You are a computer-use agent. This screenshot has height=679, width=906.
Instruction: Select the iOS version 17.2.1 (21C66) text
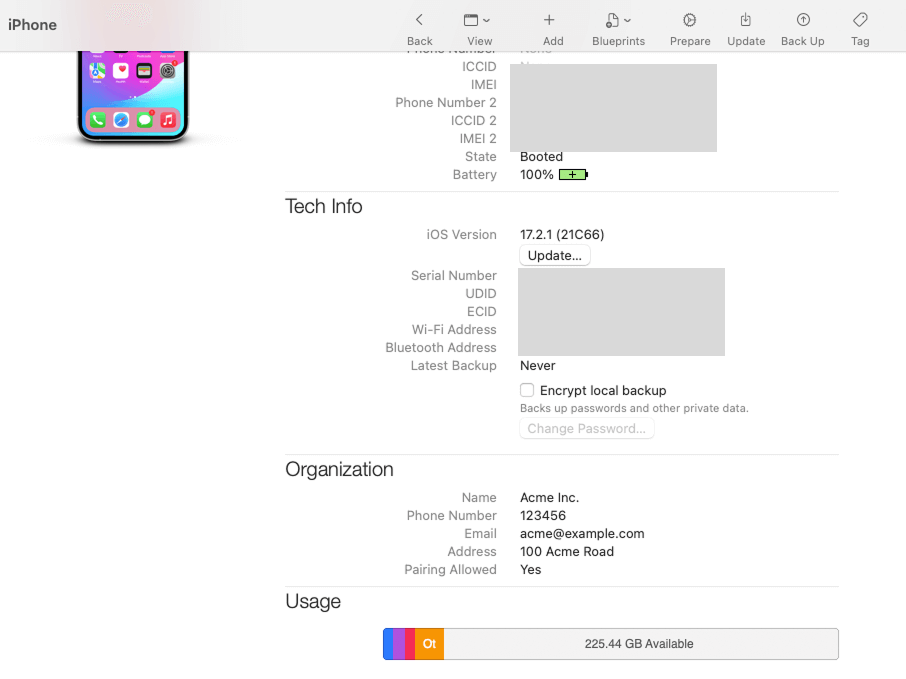pos(562,235)
